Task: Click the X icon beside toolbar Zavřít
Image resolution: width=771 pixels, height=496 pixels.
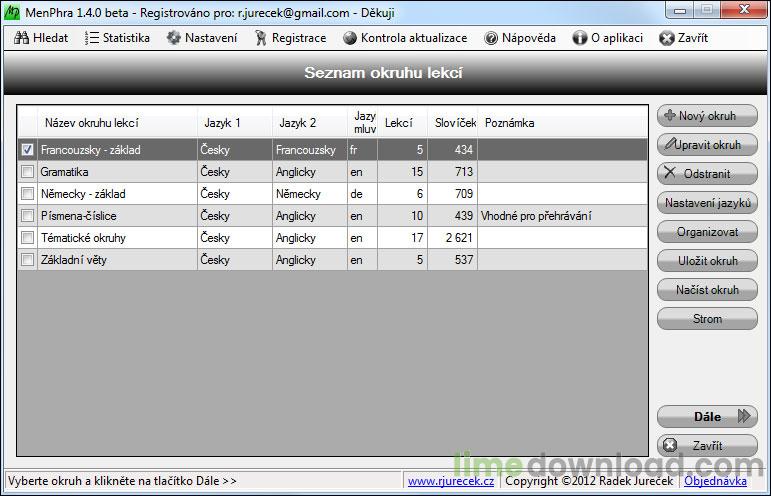Action: pos(666,38)
